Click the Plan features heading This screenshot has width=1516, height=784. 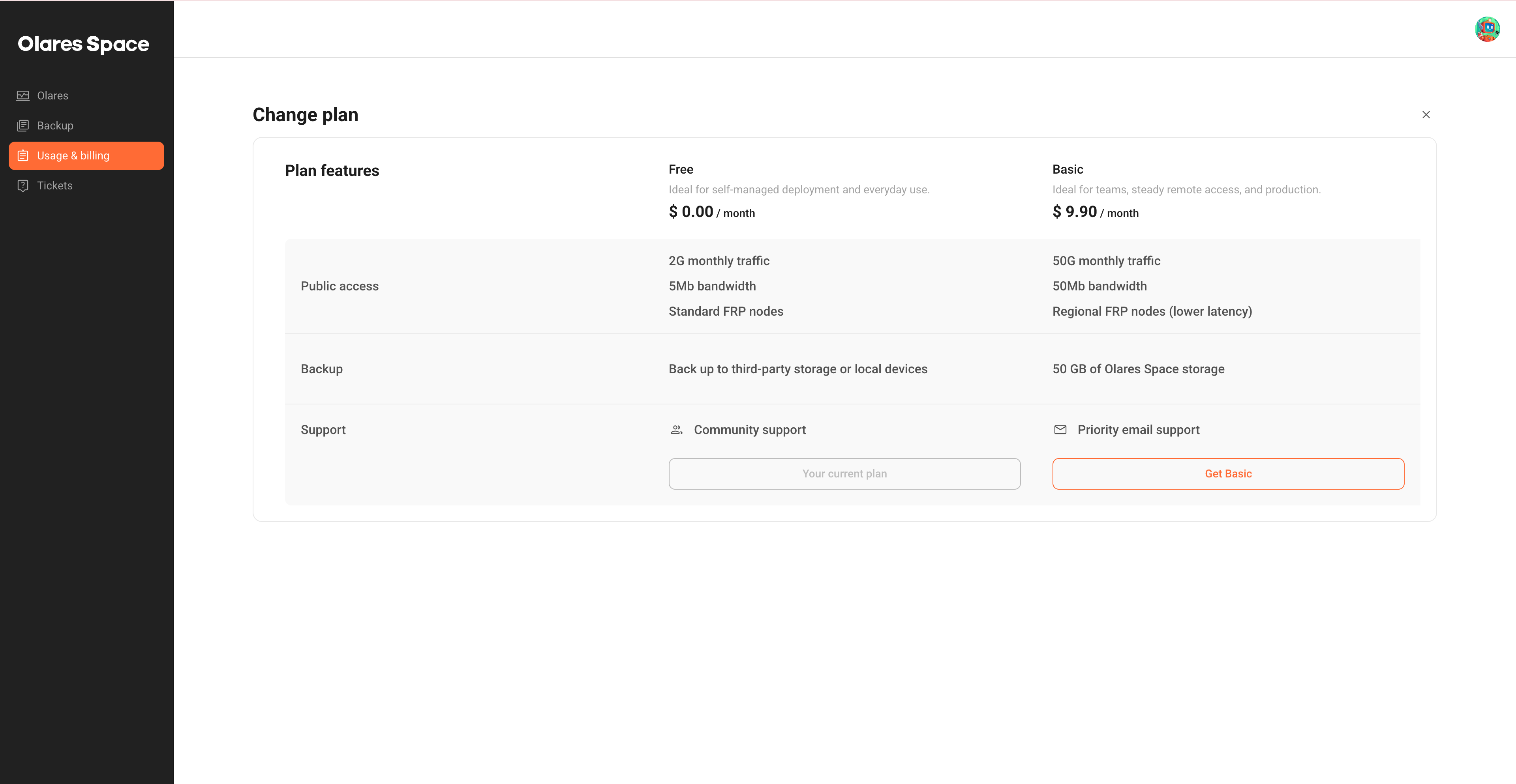332,170
